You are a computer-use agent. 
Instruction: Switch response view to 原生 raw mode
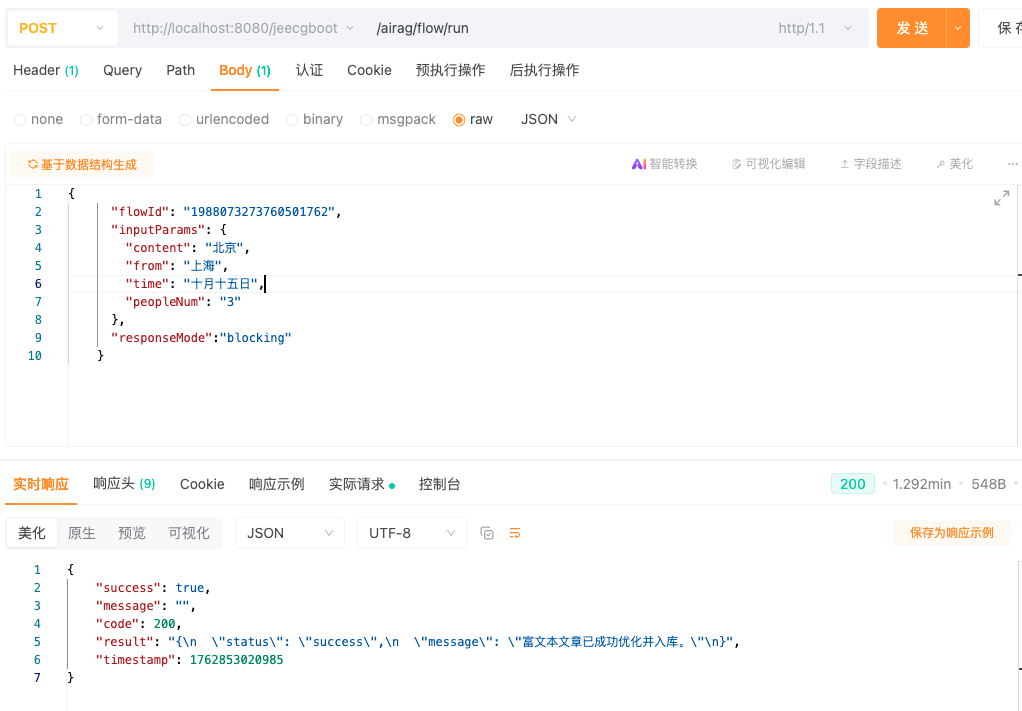click(82, 533)
